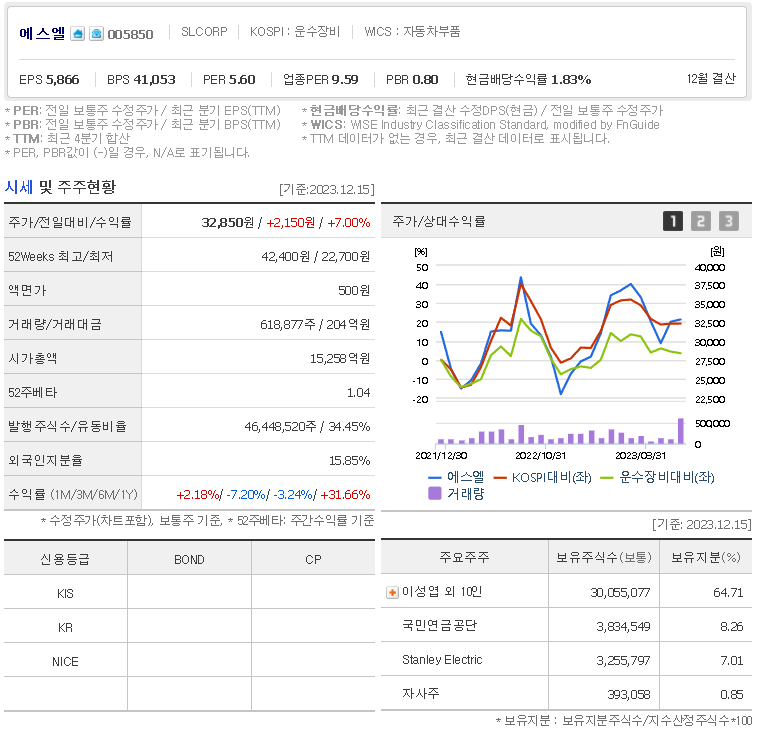The image size is (763, 734).
Task: Select the 업종PER 9.59 value
Action: 321,79
